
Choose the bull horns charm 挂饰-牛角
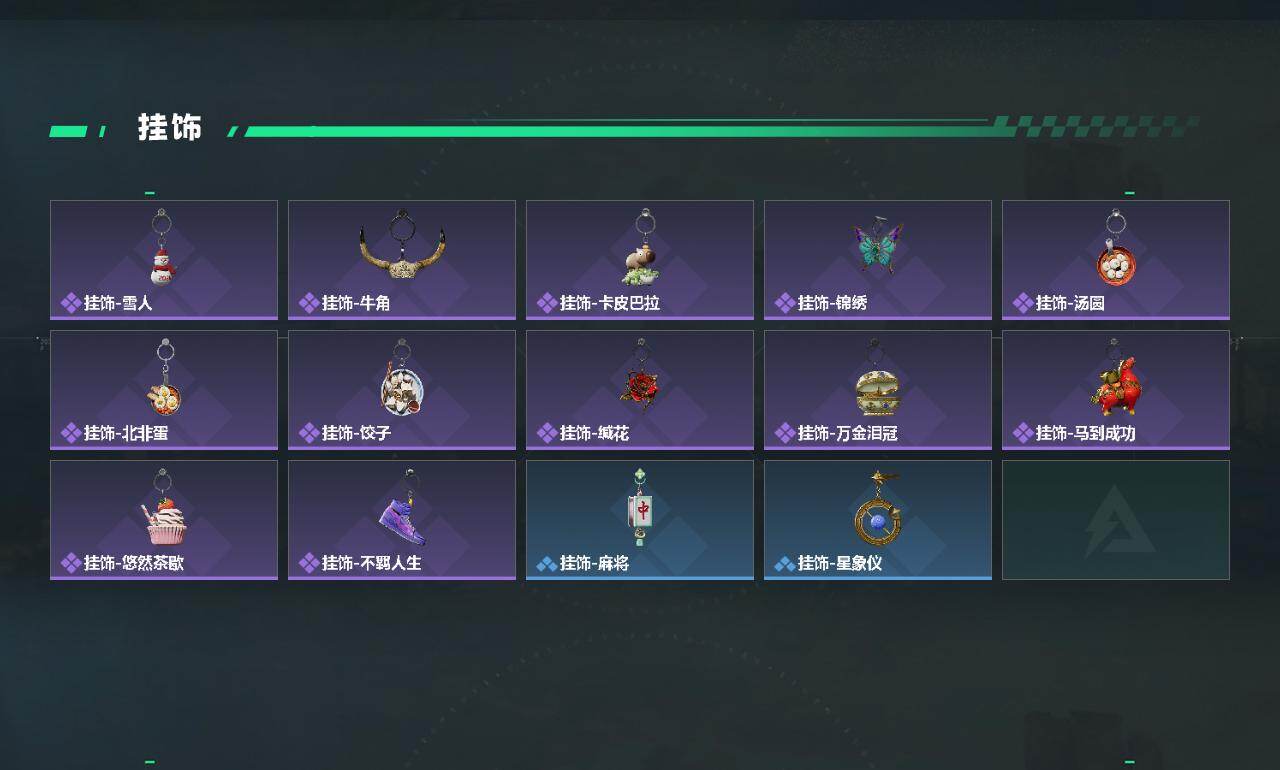pyautogui.click(x=402, y=260)
